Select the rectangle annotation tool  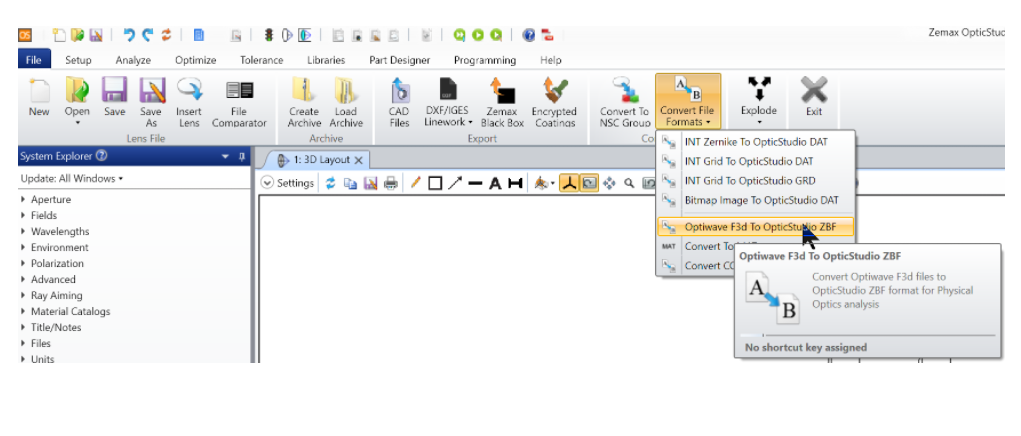coord(435,184)
